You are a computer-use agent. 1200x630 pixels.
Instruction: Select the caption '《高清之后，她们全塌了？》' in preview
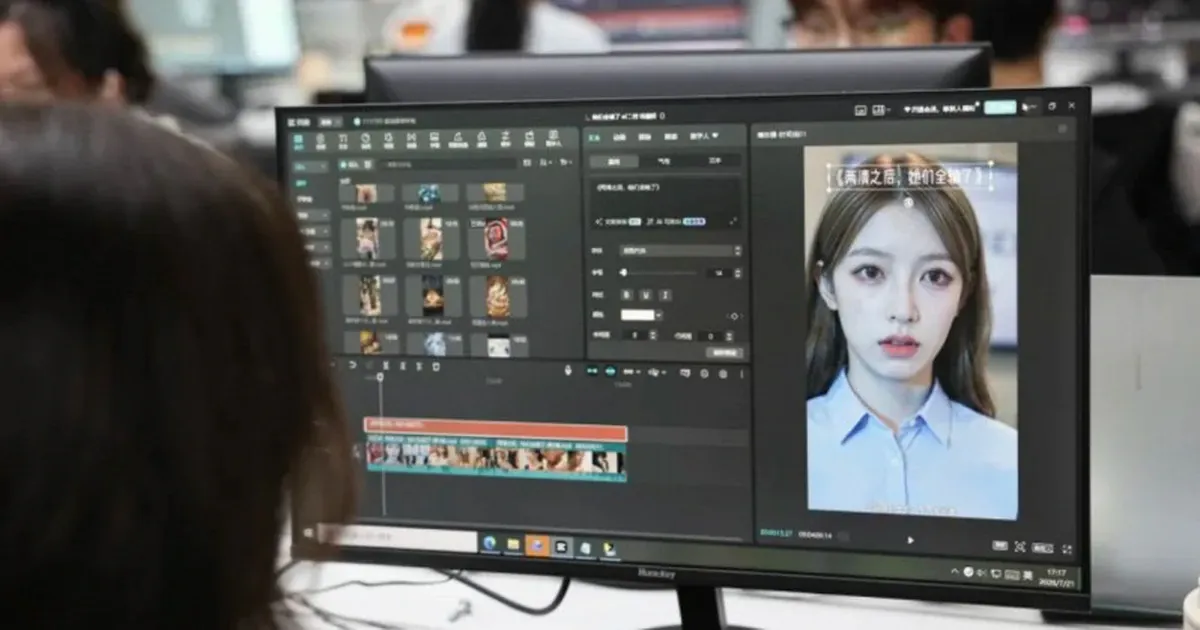pyautogui.click(x=910, y=178)
